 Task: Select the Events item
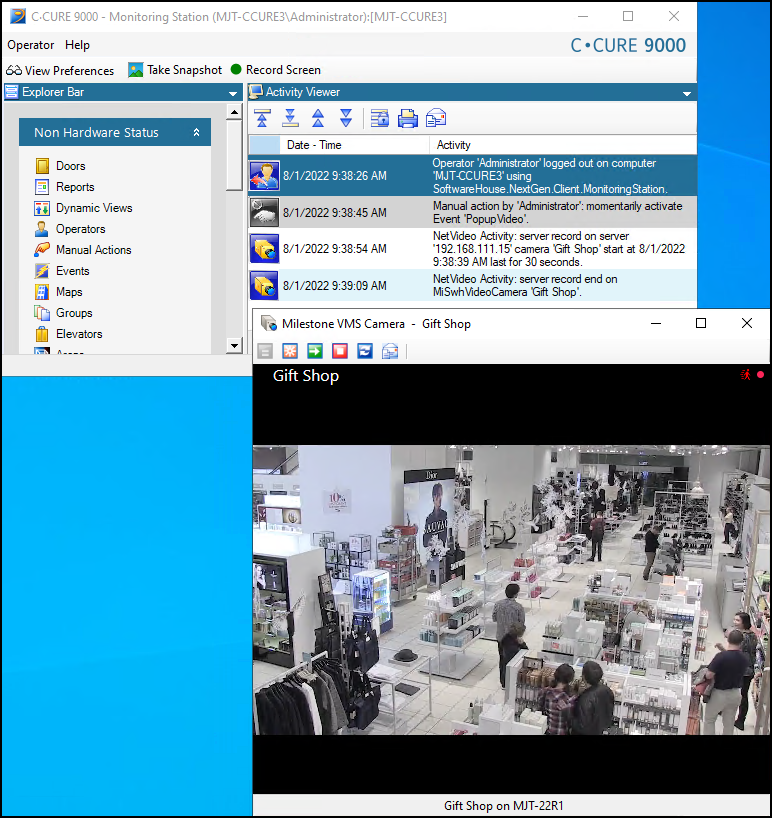[x=73, y=271]
